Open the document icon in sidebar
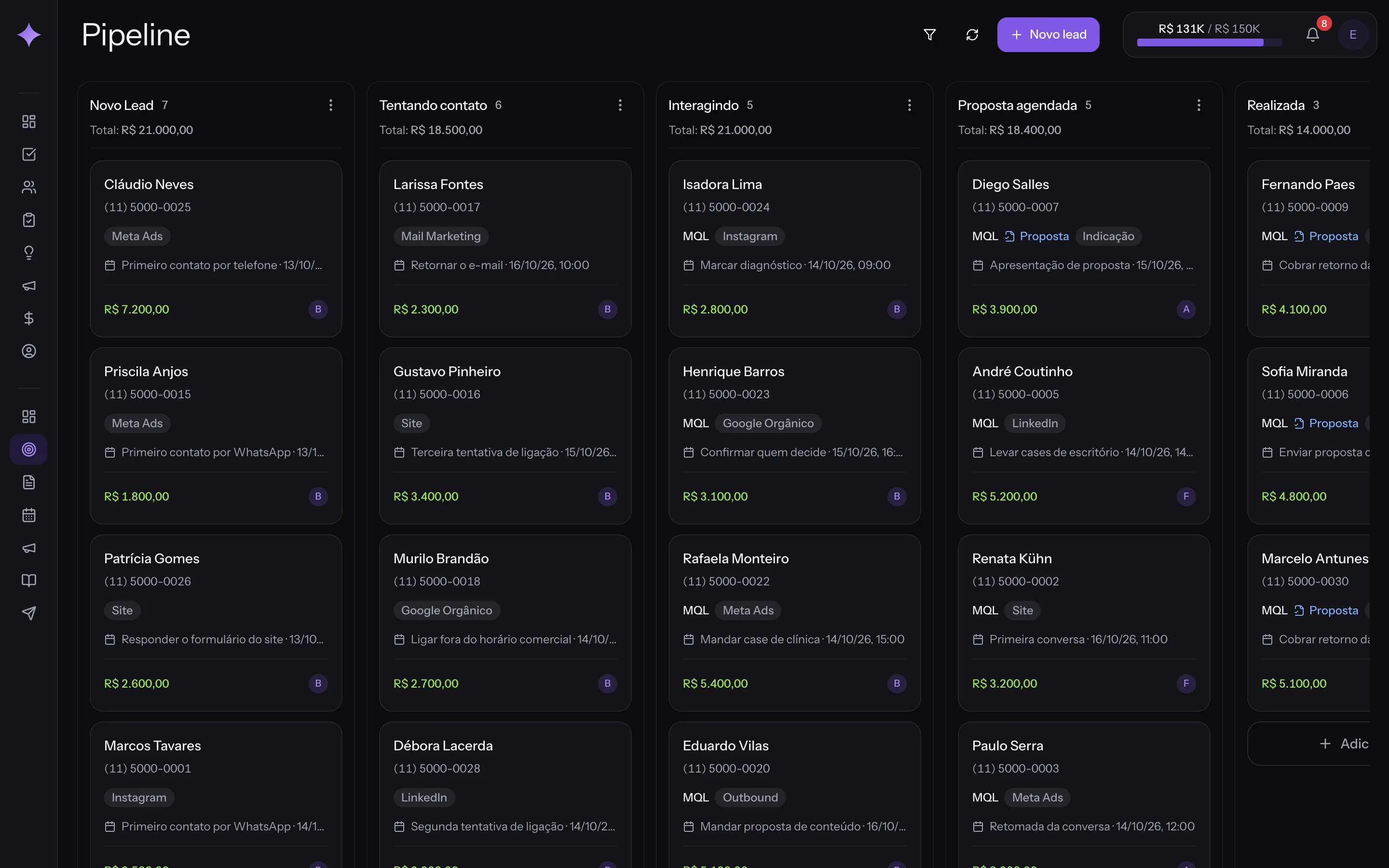The height and width of the screenshot is (868, 1389). (x=29, y=482)
